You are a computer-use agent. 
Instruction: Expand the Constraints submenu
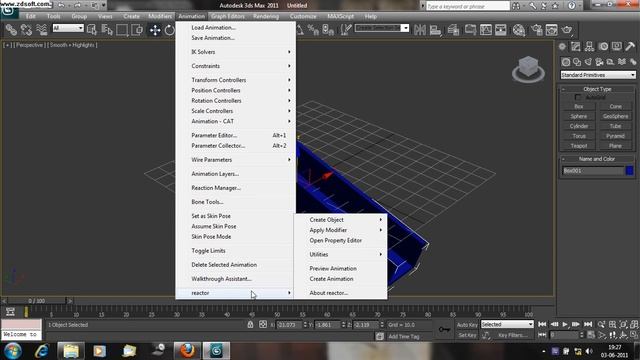click(x=236, y=66)
